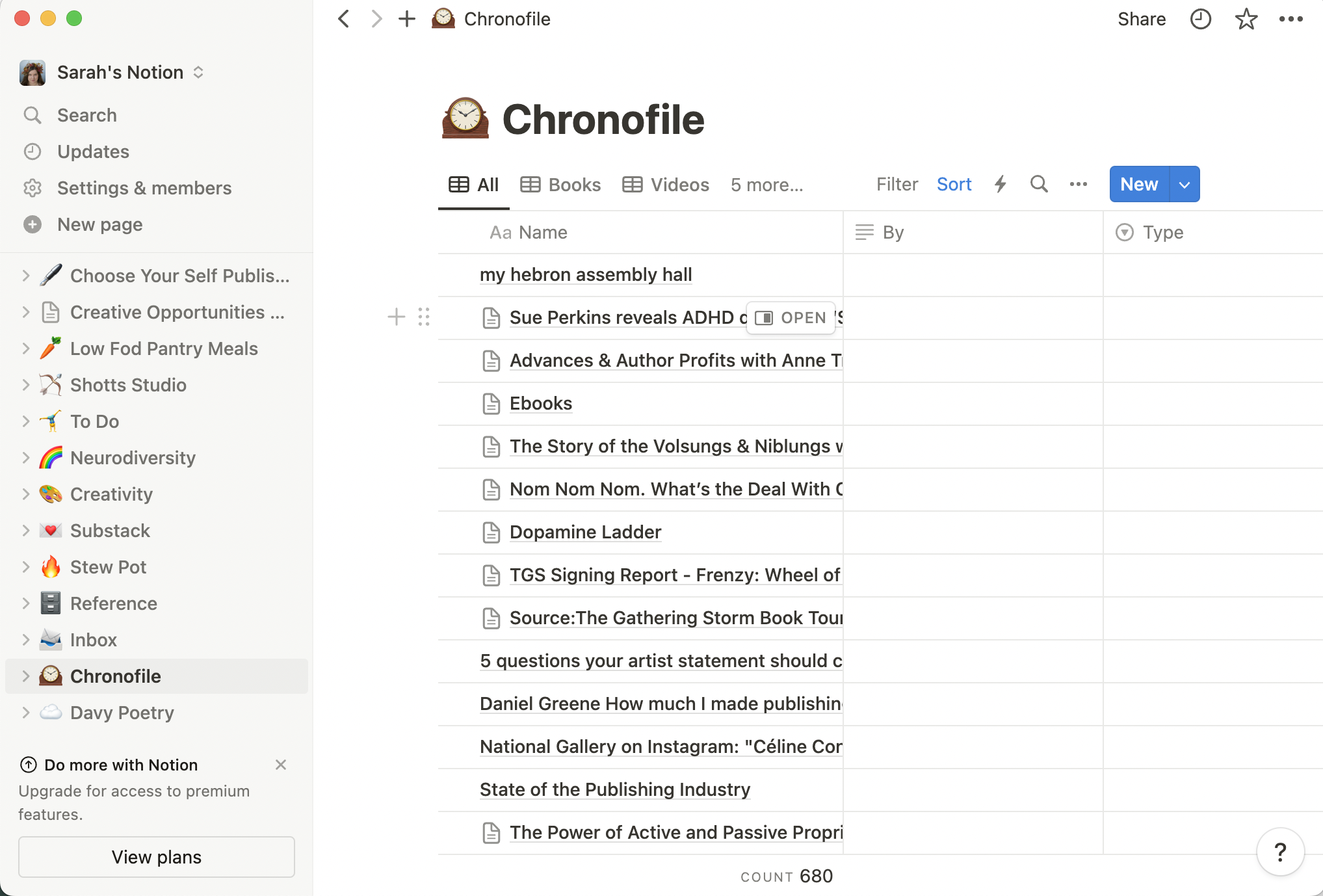This screenshot has width=1323, height=896.
Task: Open page history via clock icon
Action: (1200, 20)
